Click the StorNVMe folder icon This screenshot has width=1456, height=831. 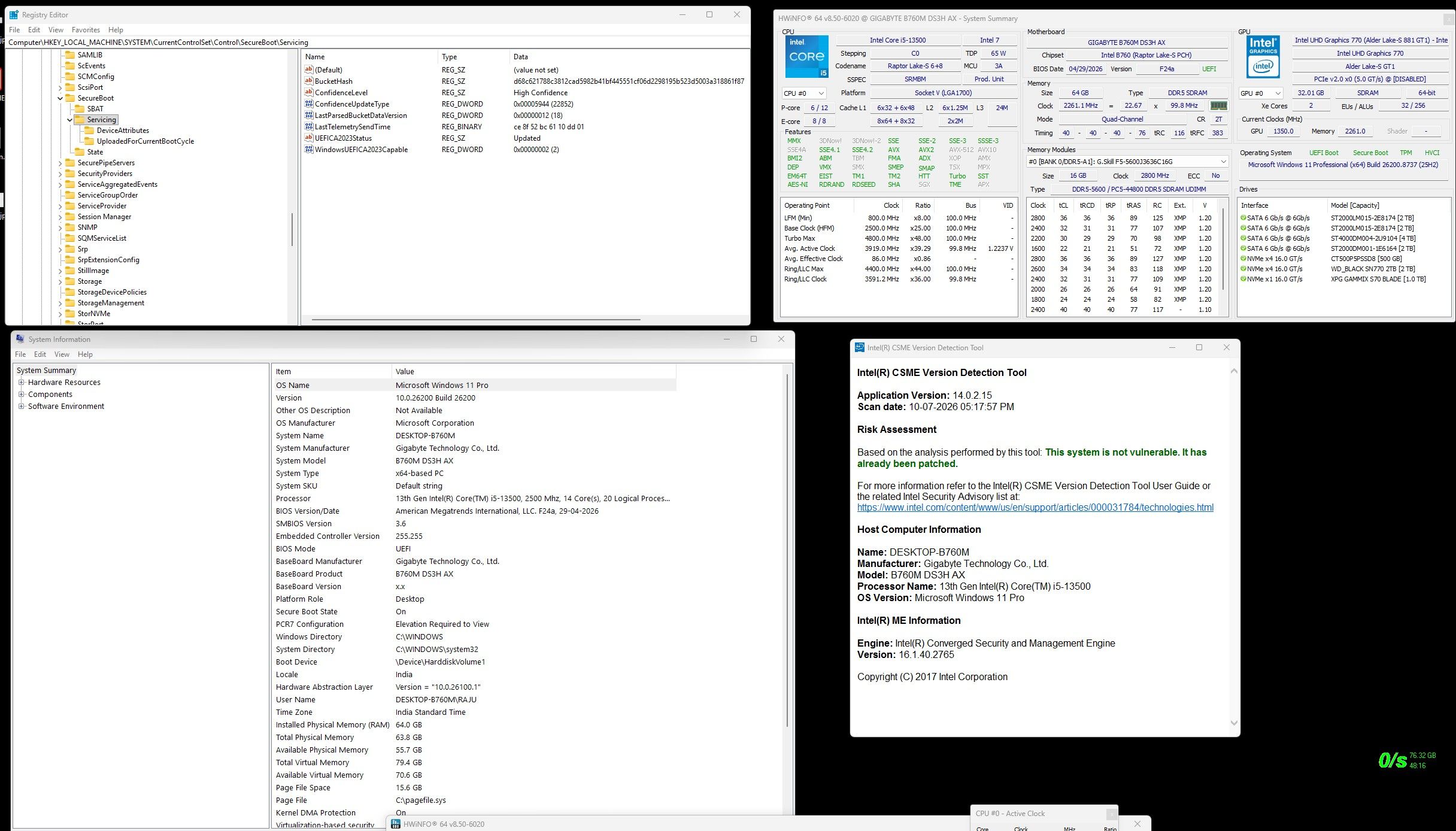click(70, 314)
